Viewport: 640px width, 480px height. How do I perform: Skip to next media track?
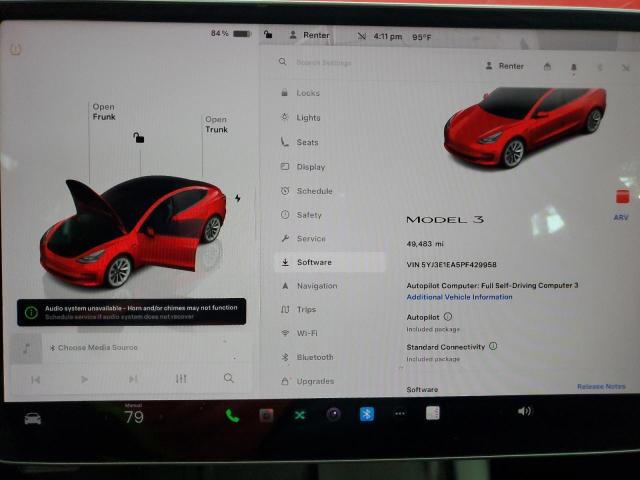[133, 379]
